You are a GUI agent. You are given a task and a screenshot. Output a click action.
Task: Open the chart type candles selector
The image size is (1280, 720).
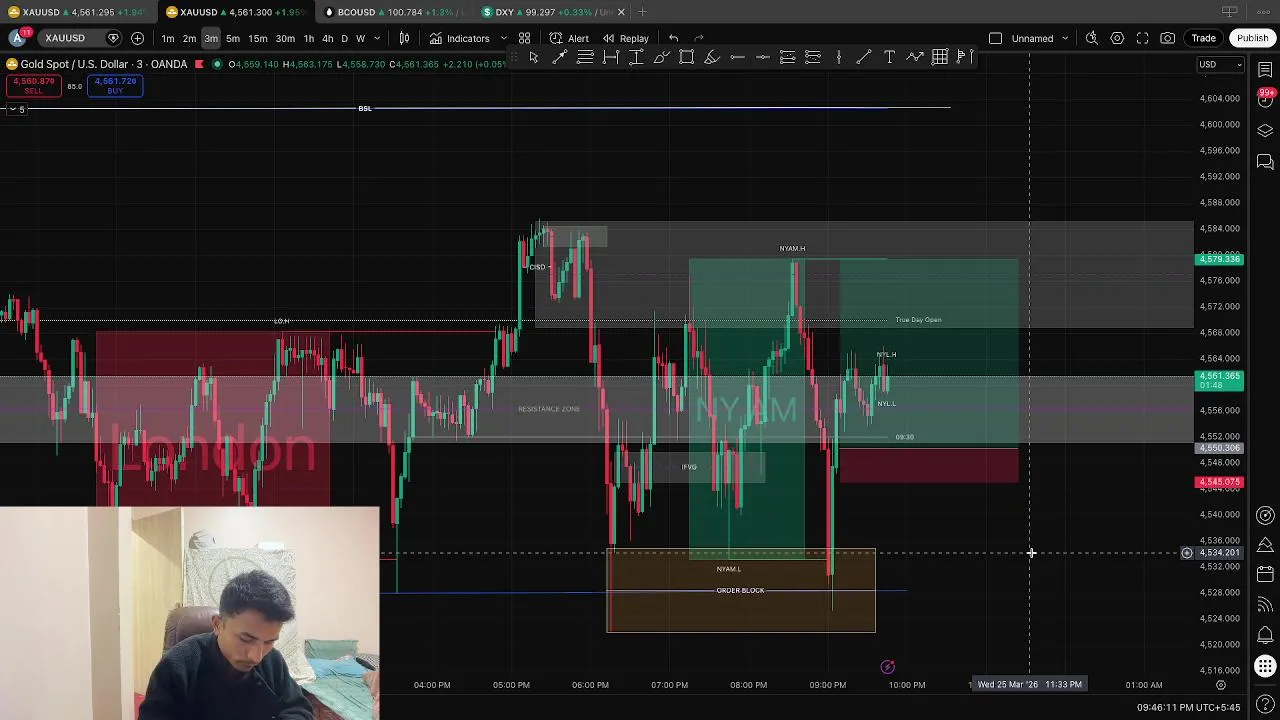404,38
